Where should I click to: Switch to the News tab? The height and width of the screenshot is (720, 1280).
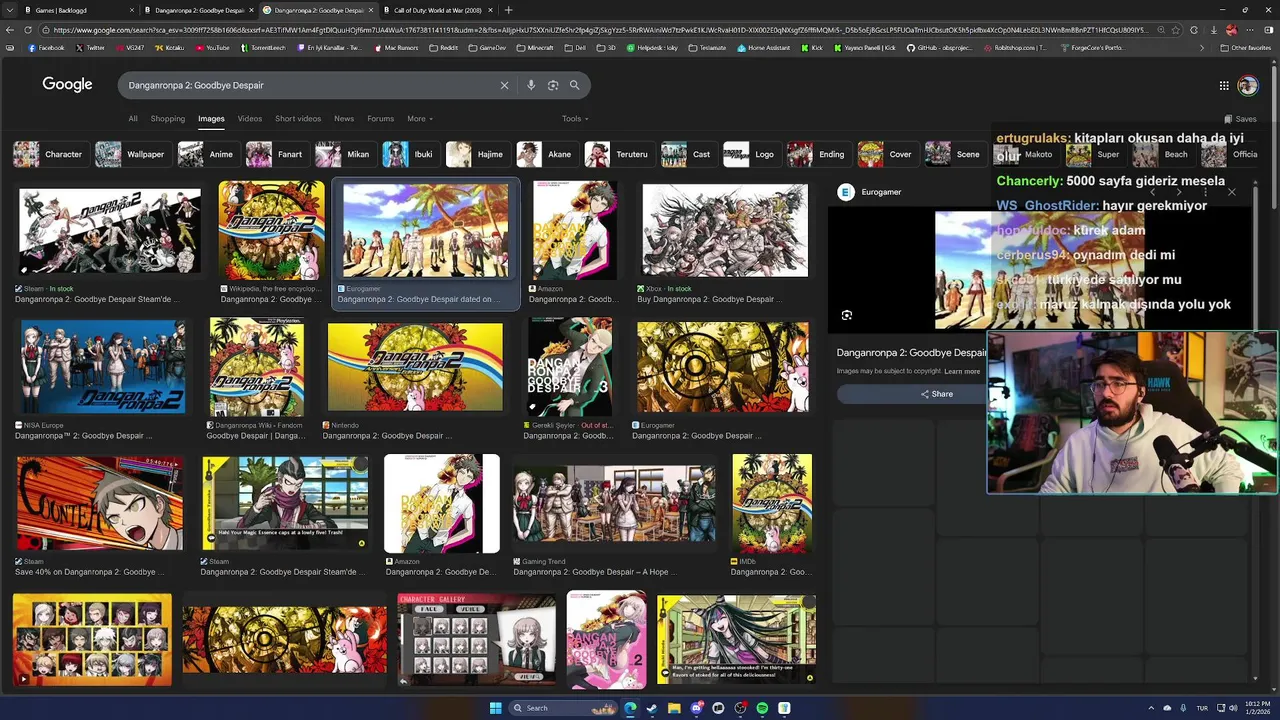(x=344, y=119)
